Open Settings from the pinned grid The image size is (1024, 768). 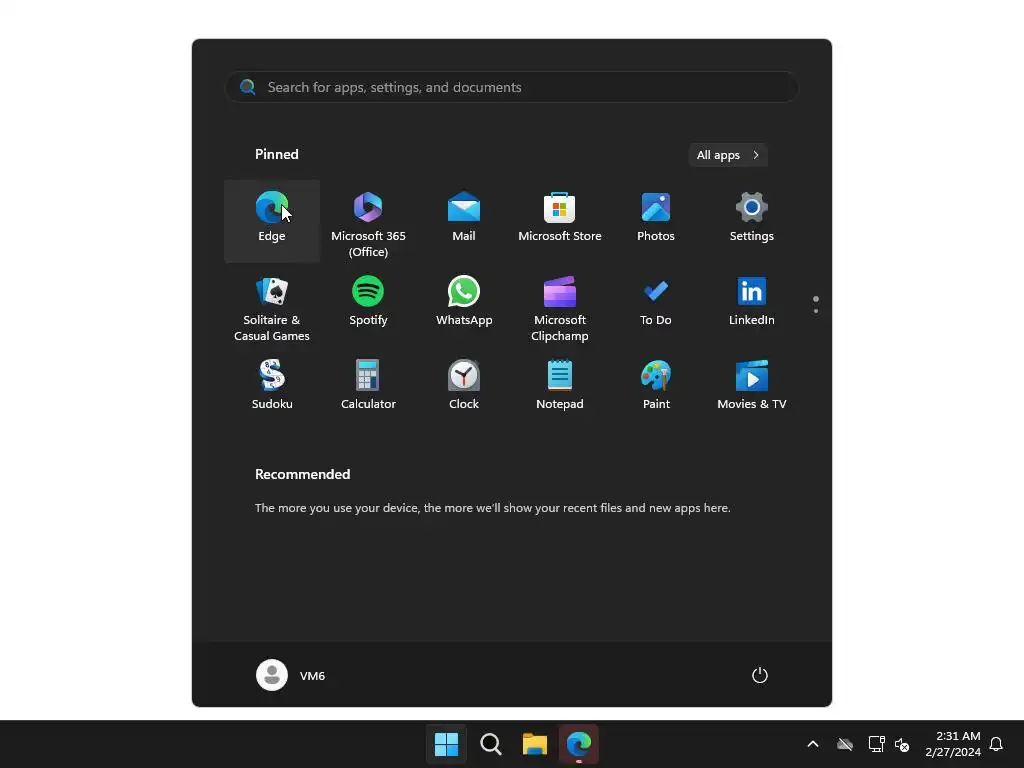[752, 221]
